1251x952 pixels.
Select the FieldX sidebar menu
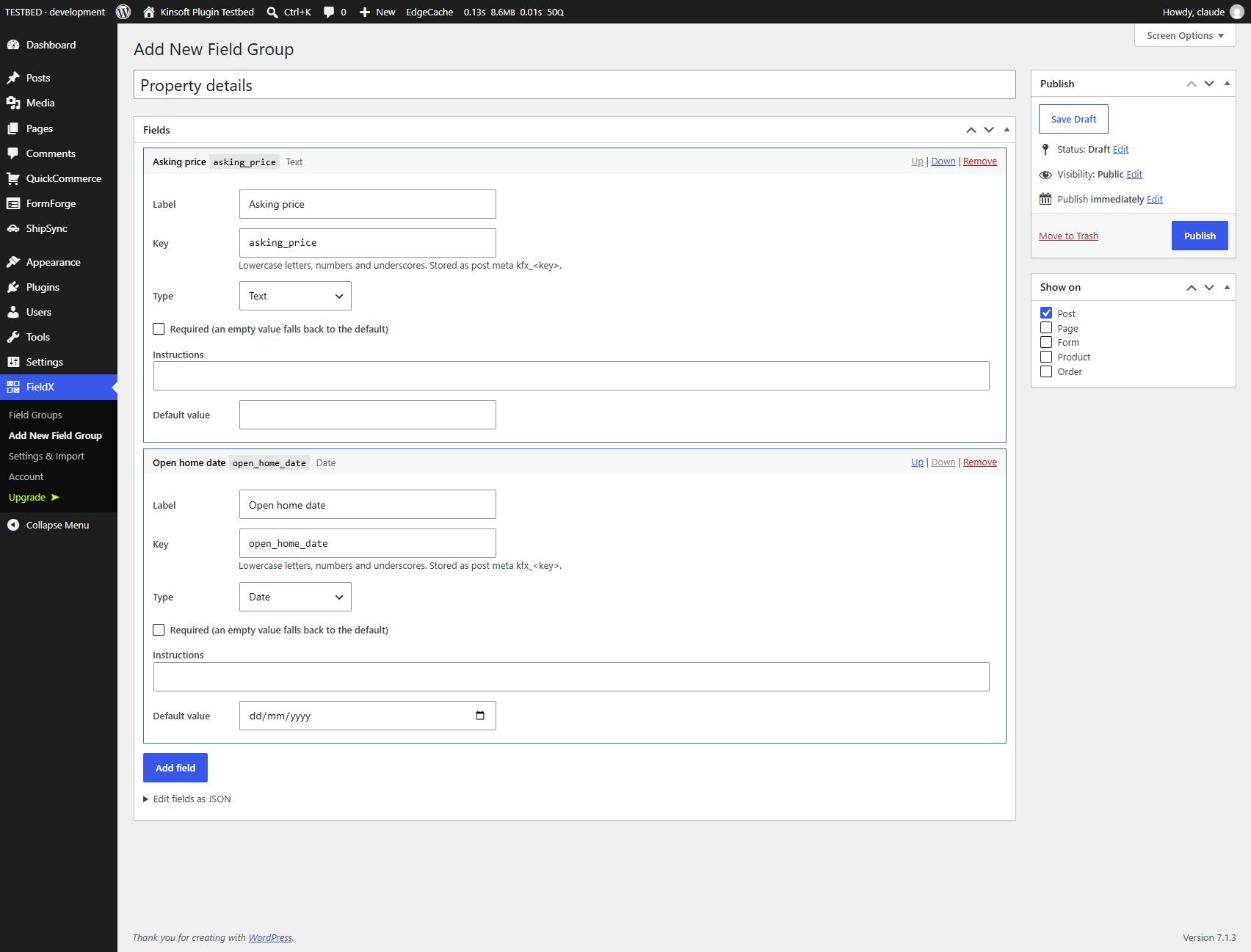coord(58,387)
